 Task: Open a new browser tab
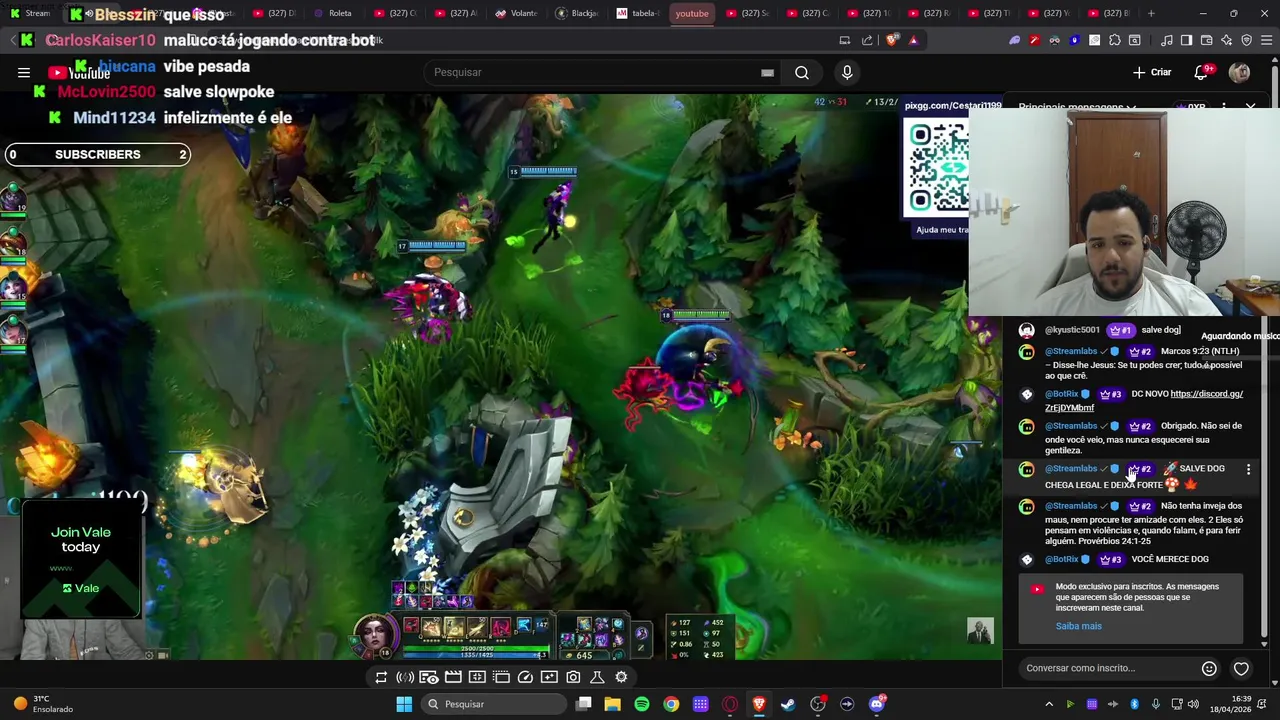pos(1151,13)
